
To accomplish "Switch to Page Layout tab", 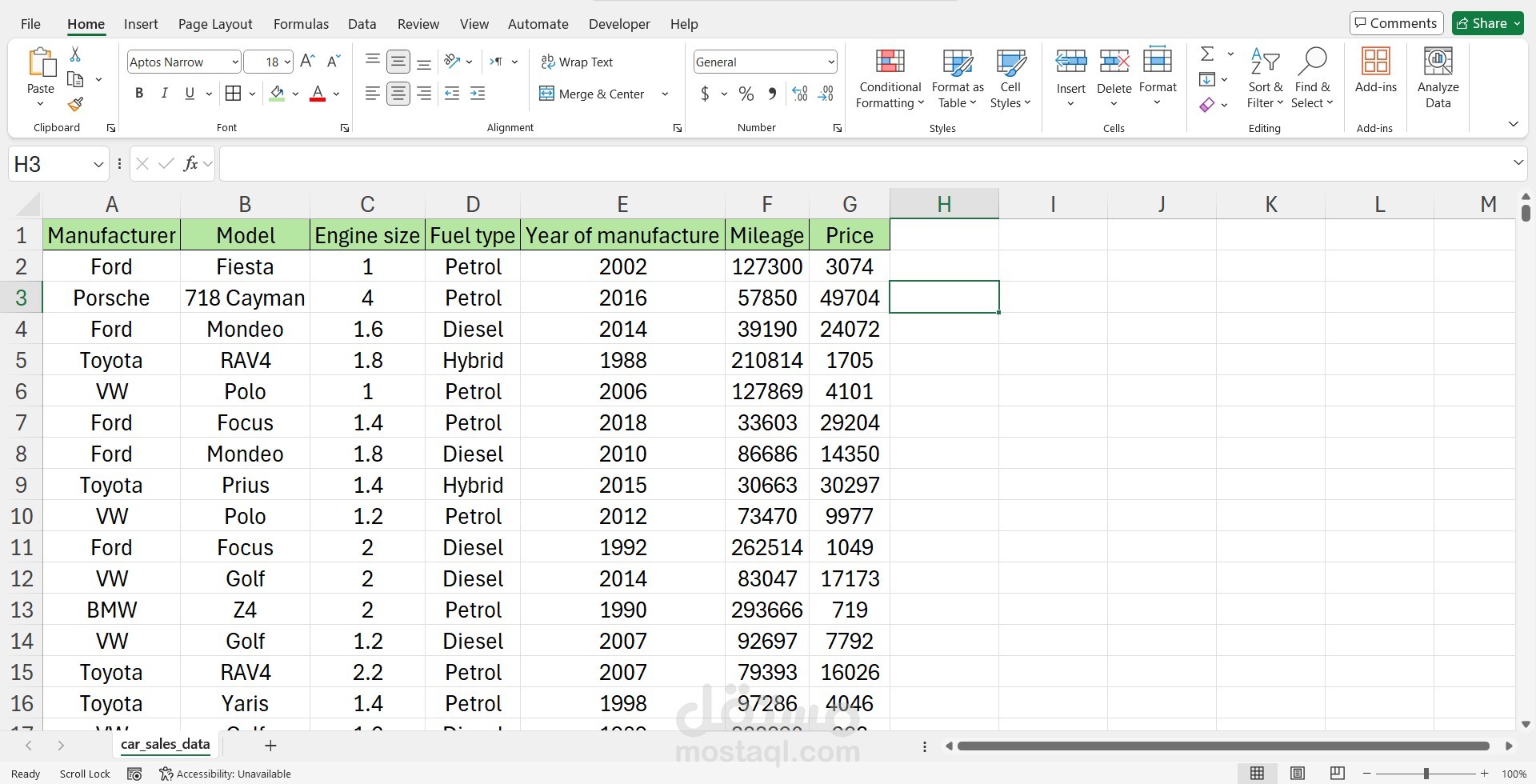I will coord(215,24).
